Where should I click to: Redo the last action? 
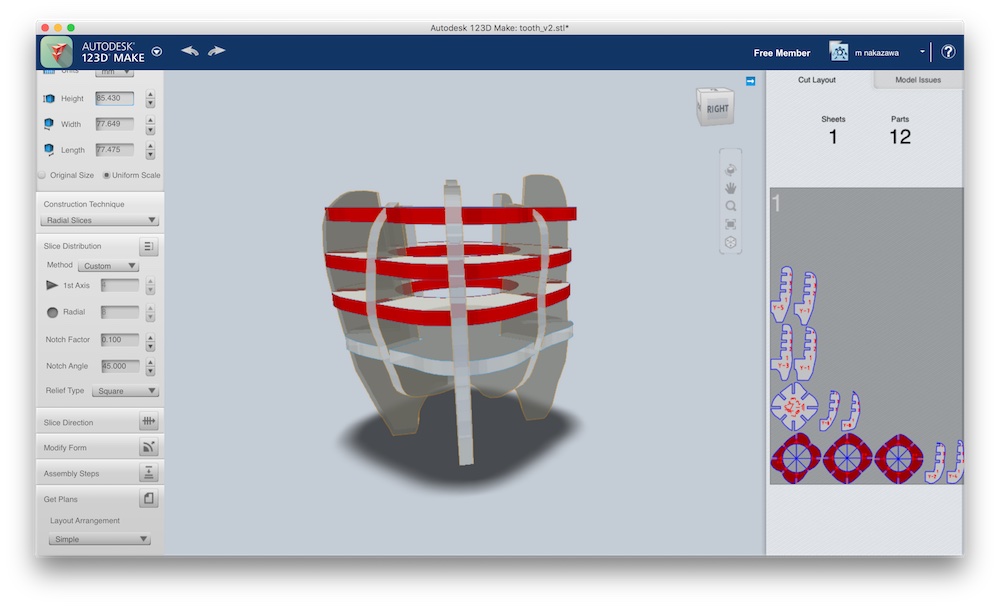point(217,50)
